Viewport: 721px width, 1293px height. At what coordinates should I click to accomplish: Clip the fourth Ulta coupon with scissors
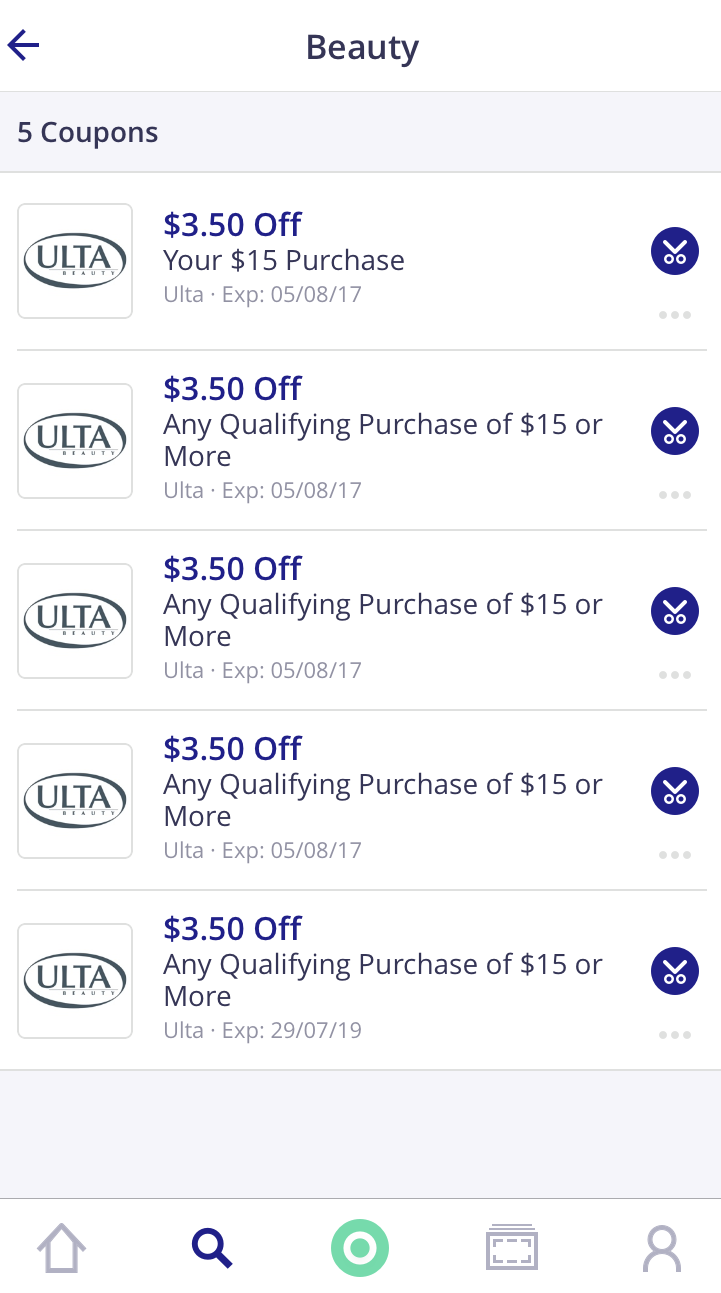point(675,791)
